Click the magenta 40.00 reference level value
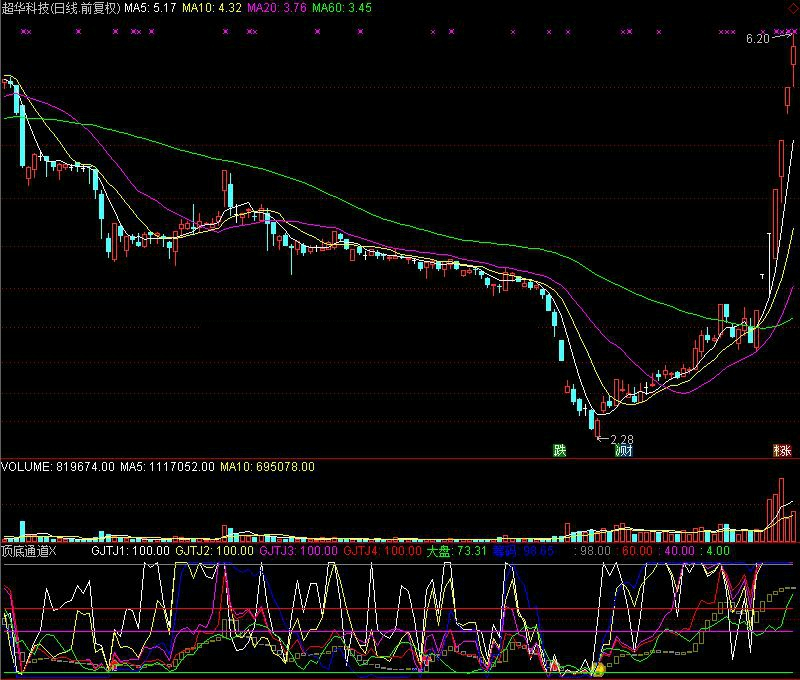 [678, 551]
